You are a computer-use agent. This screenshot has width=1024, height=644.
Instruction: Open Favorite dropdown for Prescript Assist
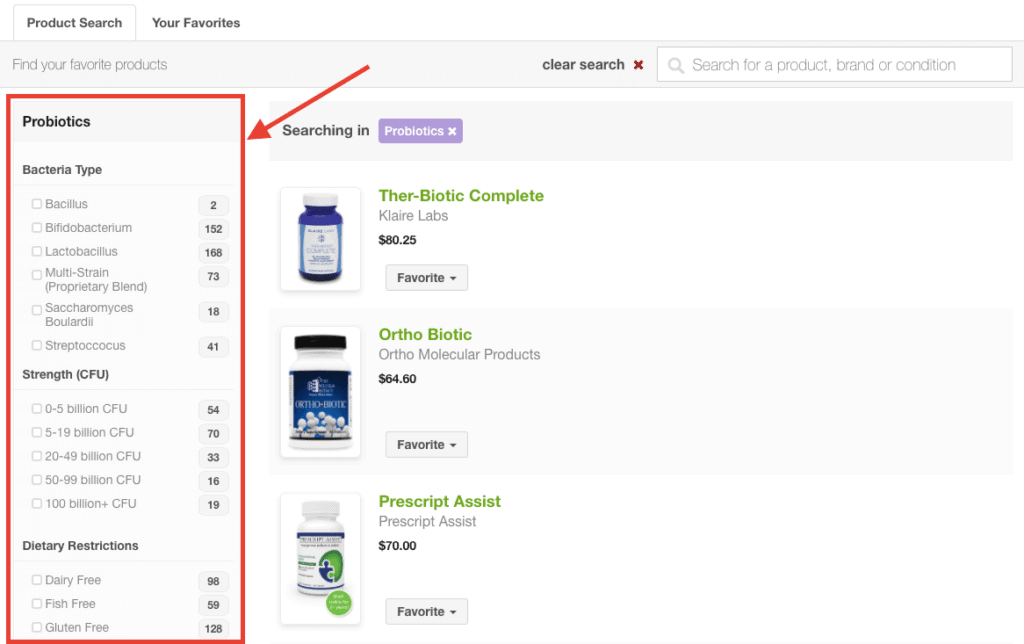tap(426, 611)
